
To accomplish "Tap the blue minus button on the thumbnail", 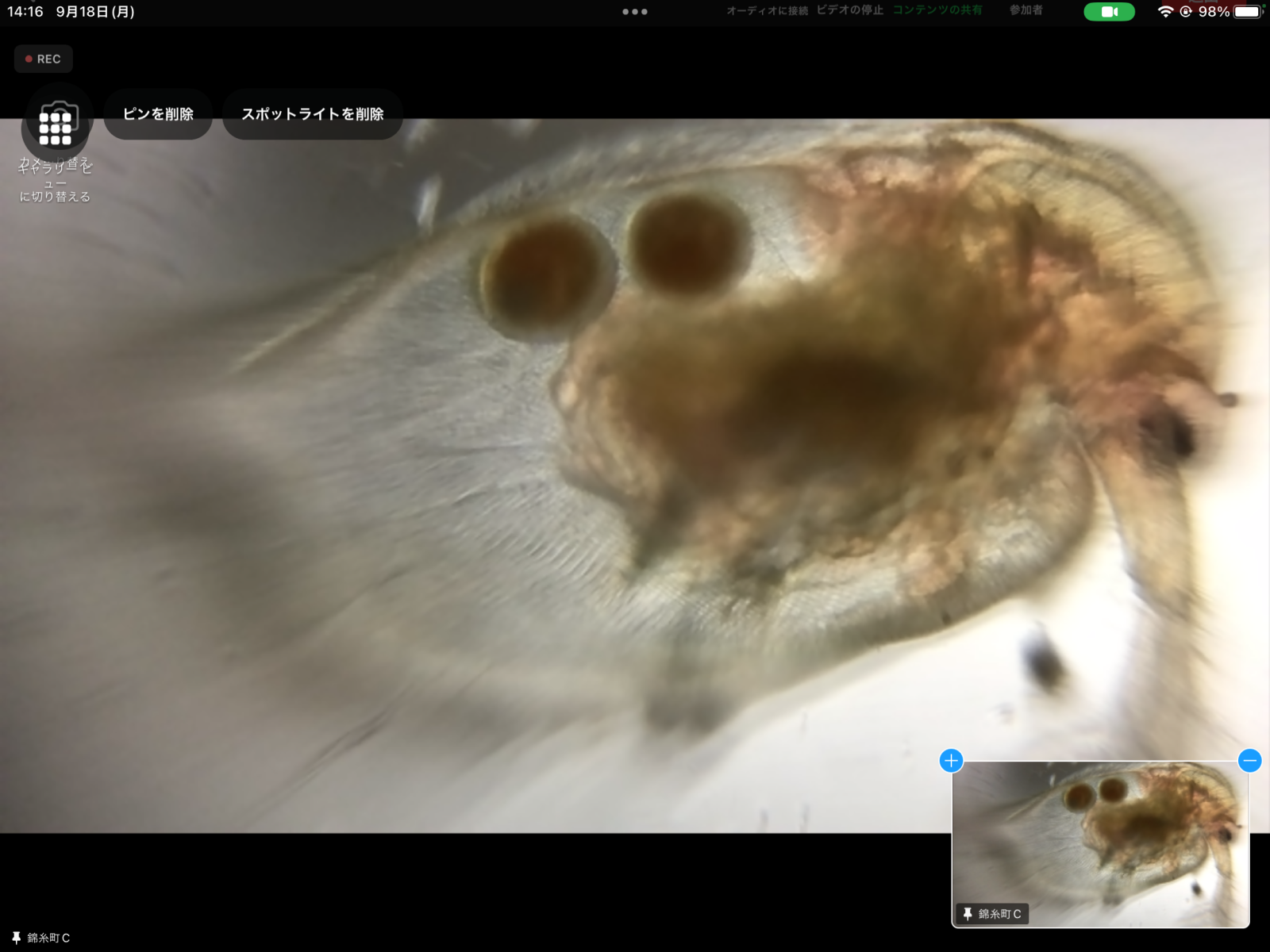I will pyautogui.click(x=1249, y=761).
